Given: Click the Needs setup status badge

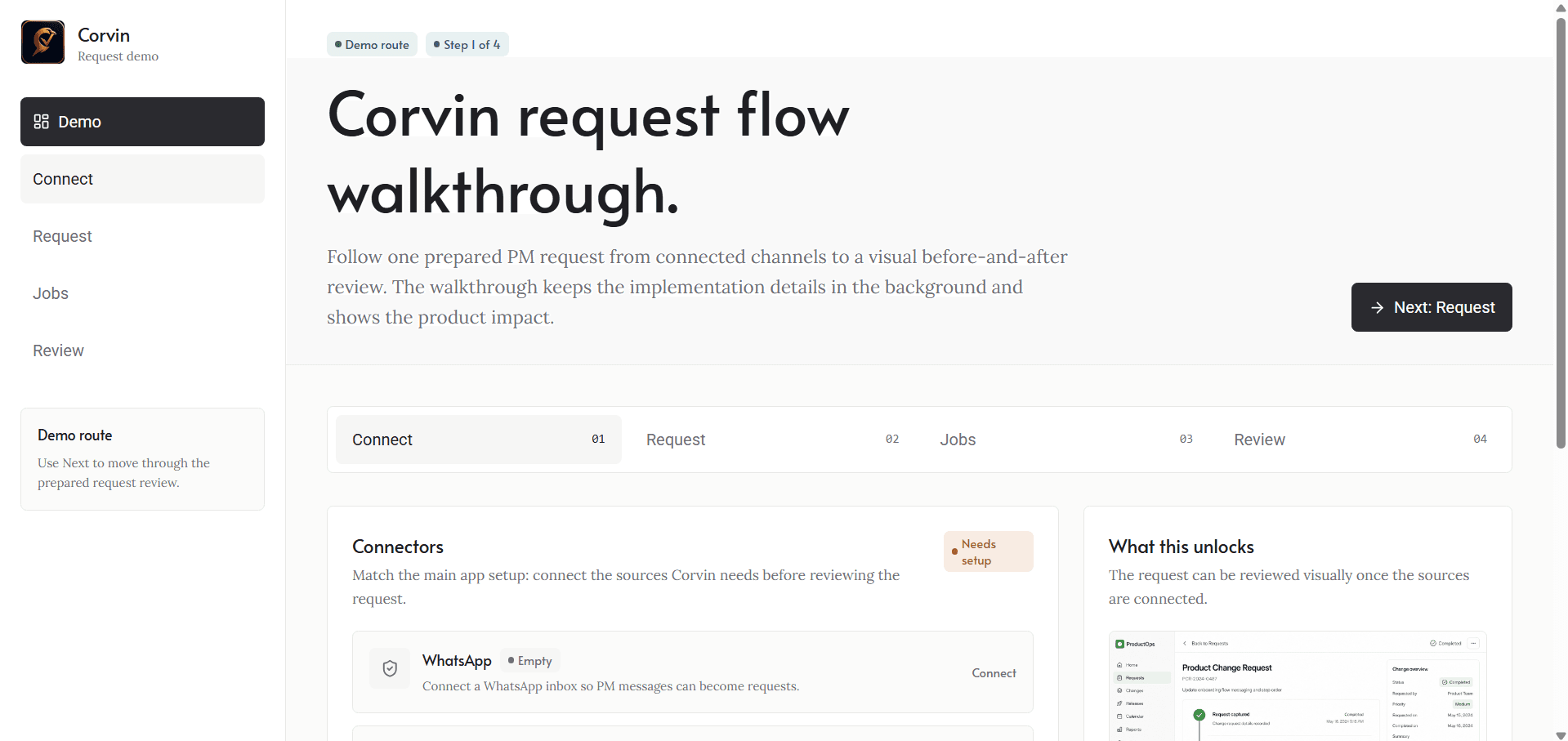Looking at the screenshot, I should click(989, 551).
